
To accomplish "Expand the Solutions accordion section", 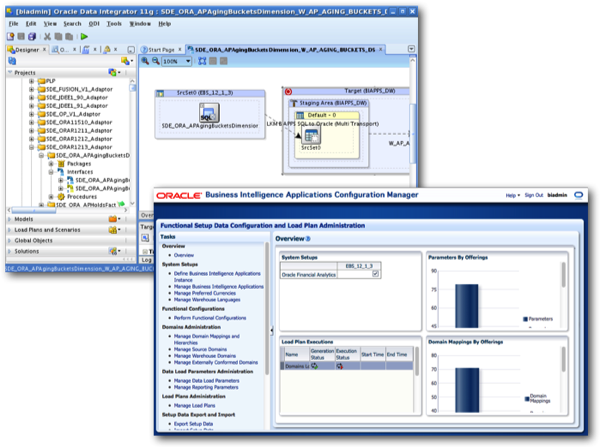I will click(10, 251).
